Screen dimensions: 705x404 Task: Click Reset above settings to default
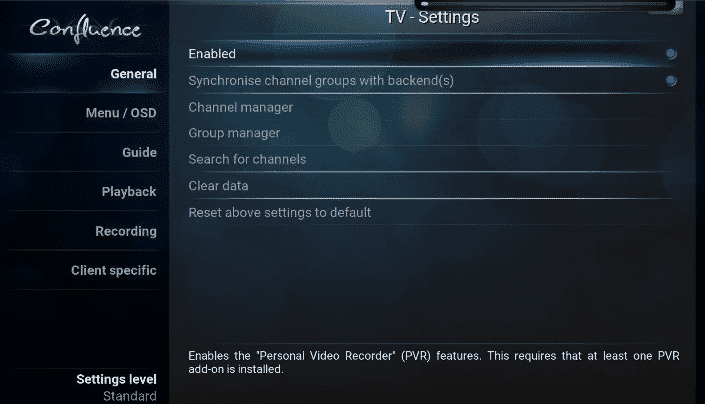pyautogui.click(x=432, y=212)
